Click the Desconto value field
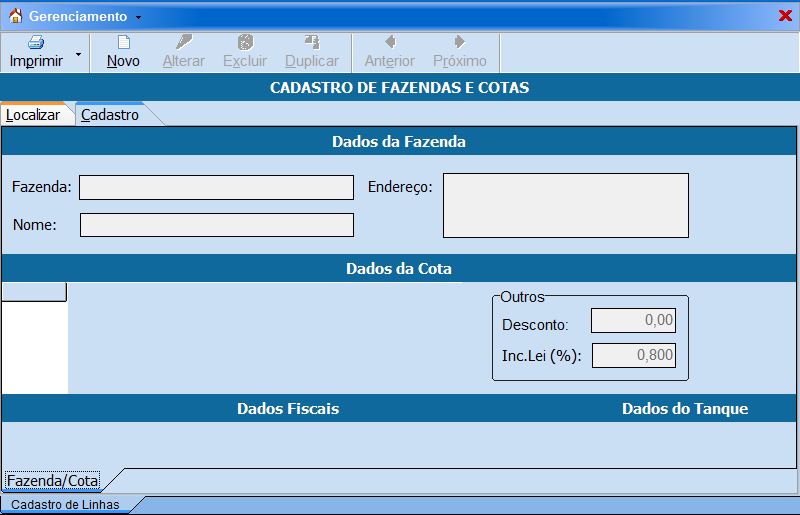 tap(633, 320)
